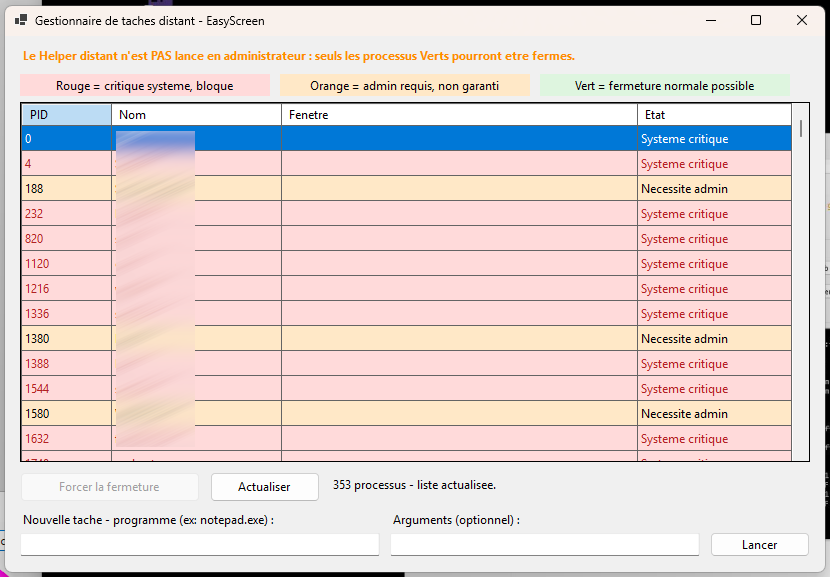Select the row with PID 232
Viewport: 830px width, 577px height.
(407, 213)
